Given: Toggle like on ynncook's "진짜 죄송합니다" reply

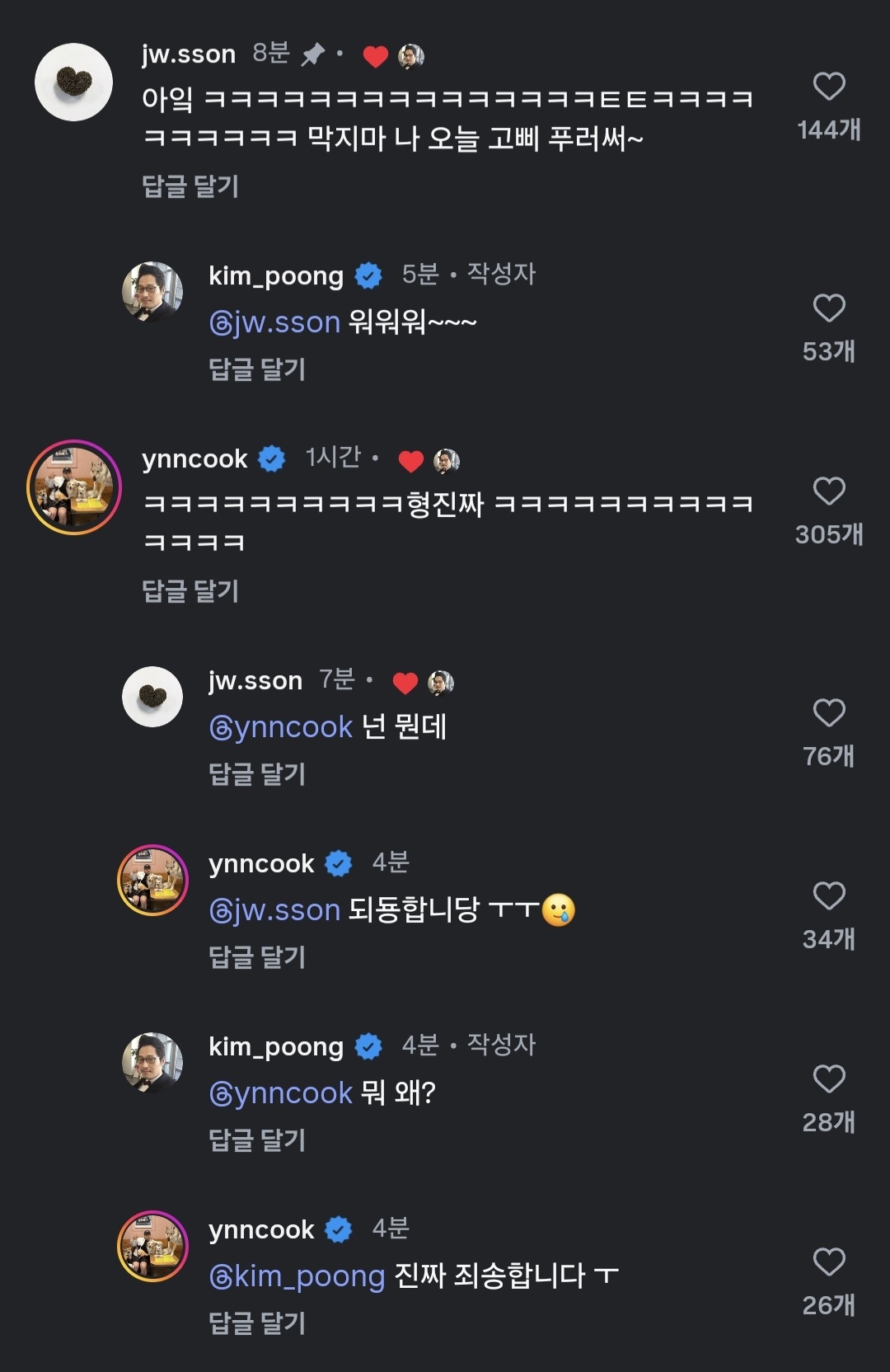Looking at the screenshot, I should point(829,1262).
